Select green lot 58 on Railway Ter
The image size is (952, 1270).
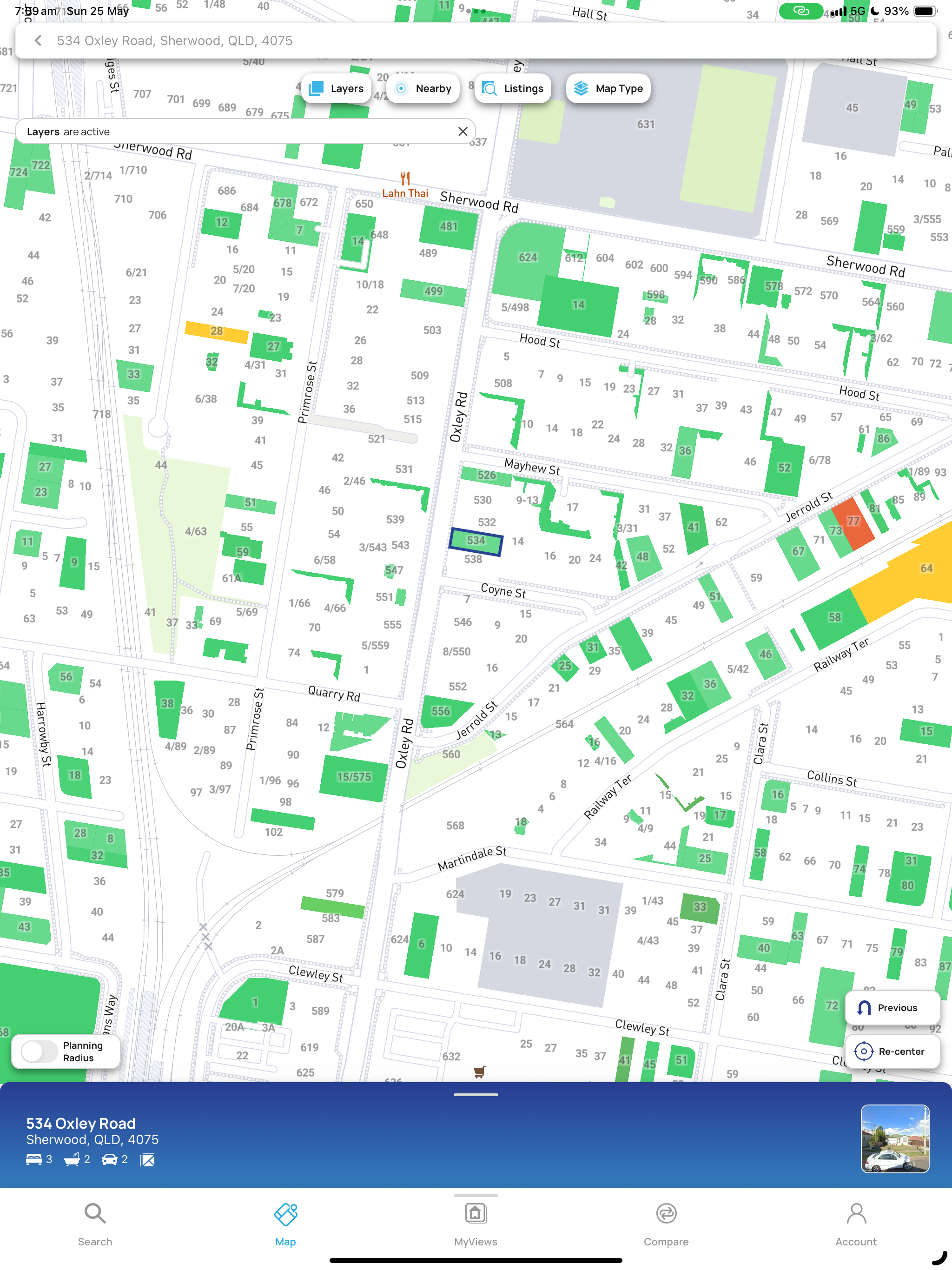834,617
